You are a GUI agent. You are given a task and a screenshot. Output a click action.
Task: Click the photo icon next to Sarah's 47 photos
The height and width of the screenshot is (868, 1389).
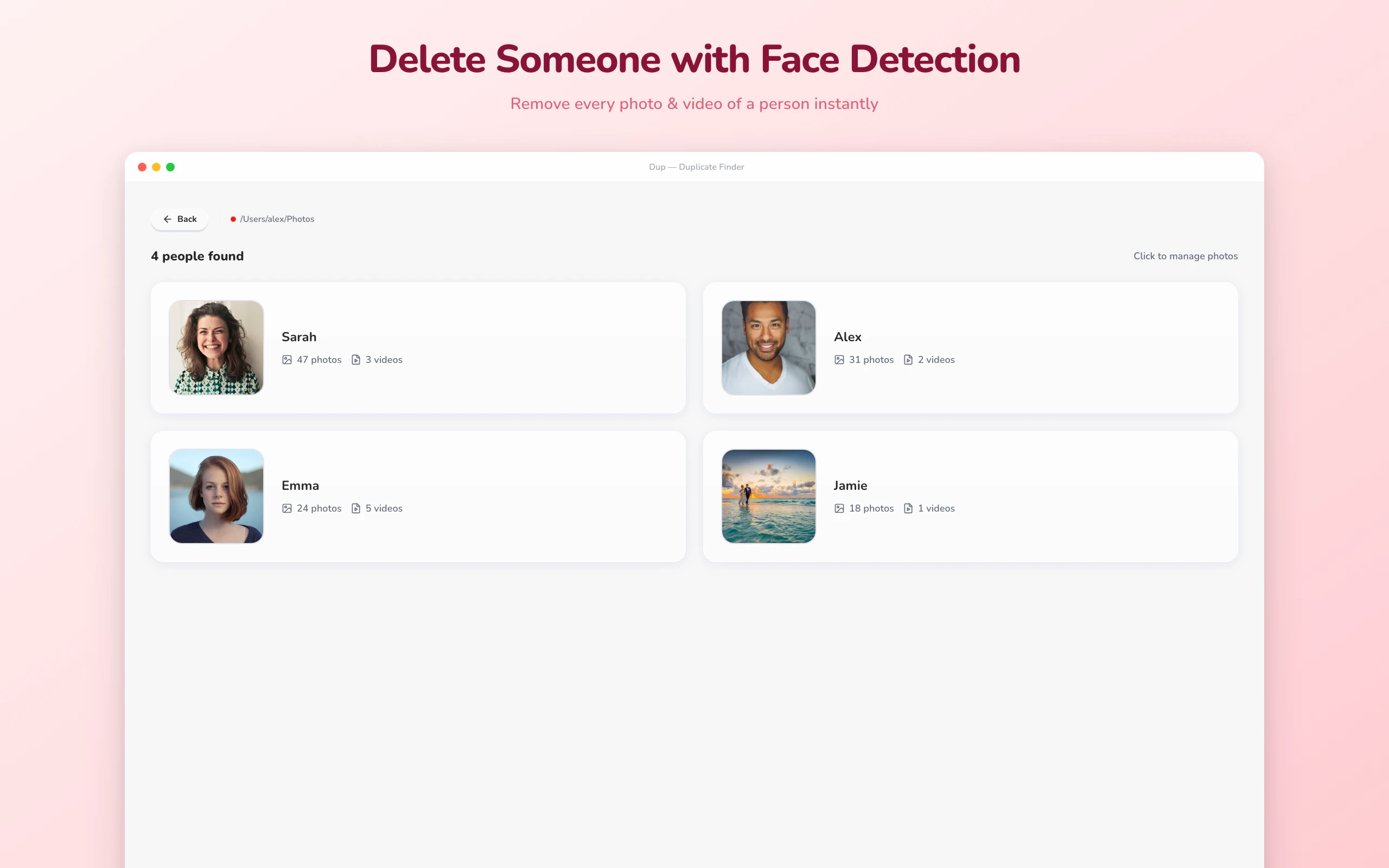point(287,360)
